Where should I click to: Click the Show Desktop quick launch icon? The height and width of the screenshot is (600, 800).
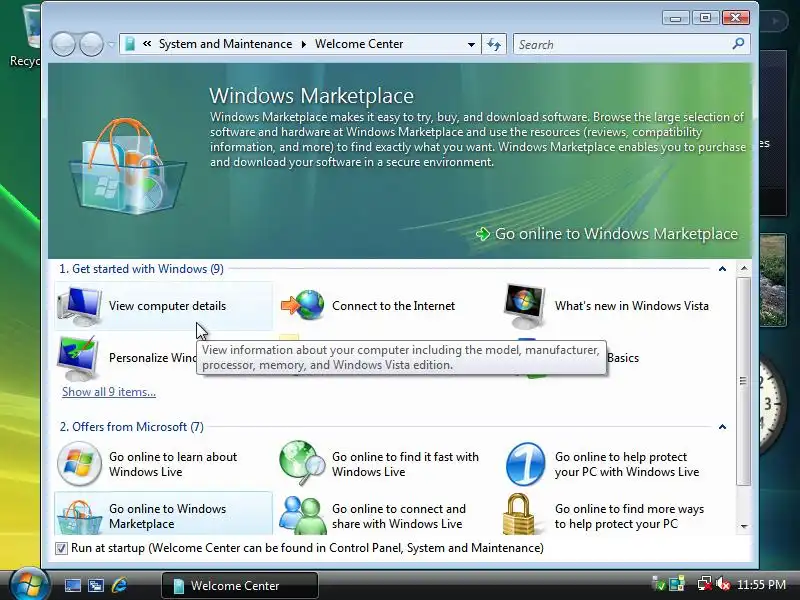point(72,585)
